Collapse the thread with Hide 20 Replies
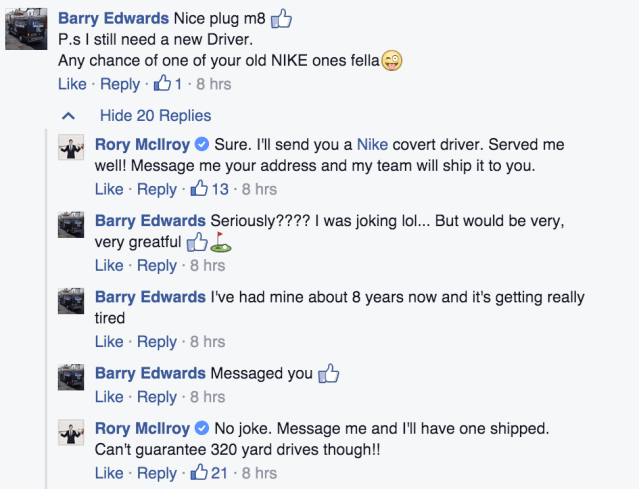This screenshot has width=639, height=489. point(155,115)
